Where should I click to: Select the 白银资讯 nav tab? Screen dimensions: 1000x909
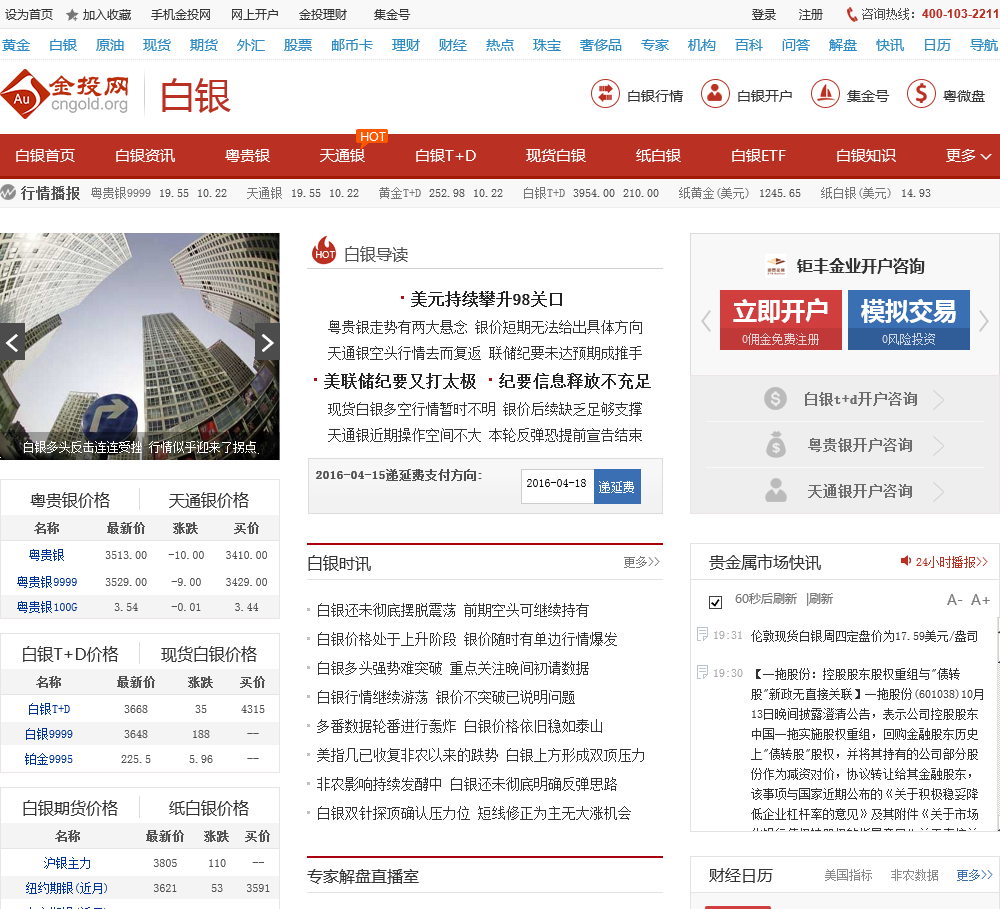145,156
